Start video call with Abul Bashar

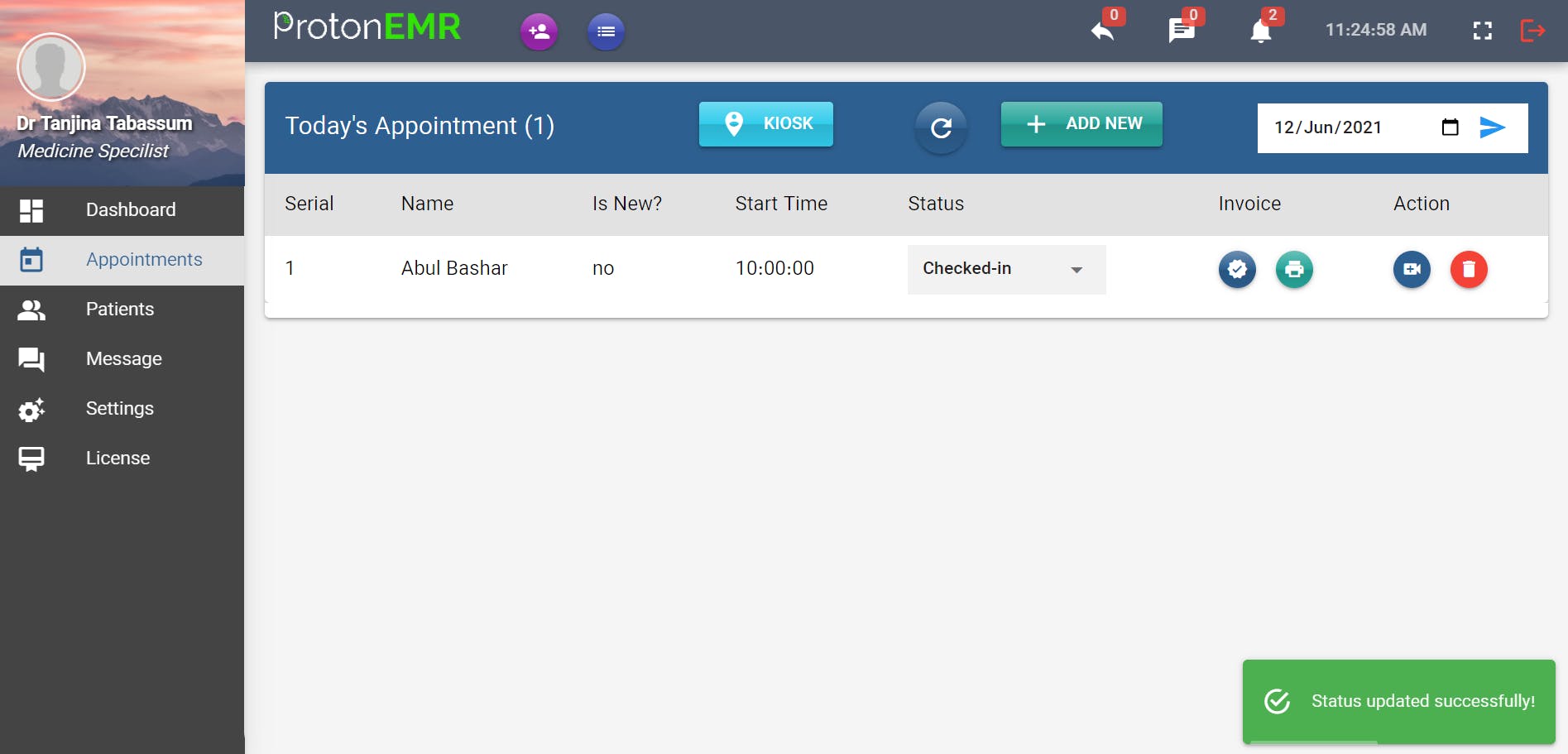[x=1412, y=269]
